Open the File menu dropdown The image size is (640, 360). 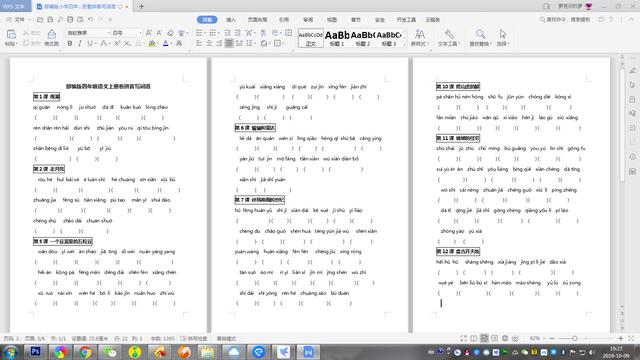click(19, 19)
